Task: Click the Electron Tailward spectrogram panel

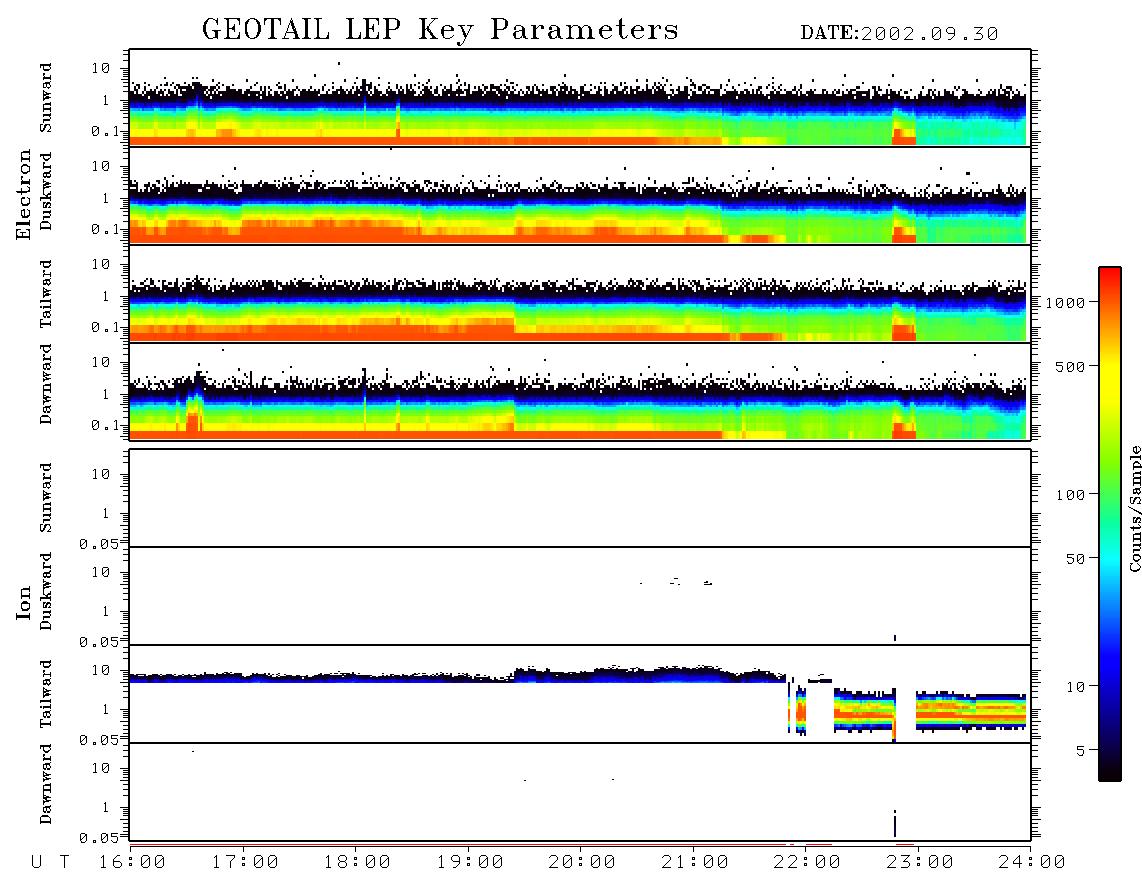Action: click(x=580, y=294)
